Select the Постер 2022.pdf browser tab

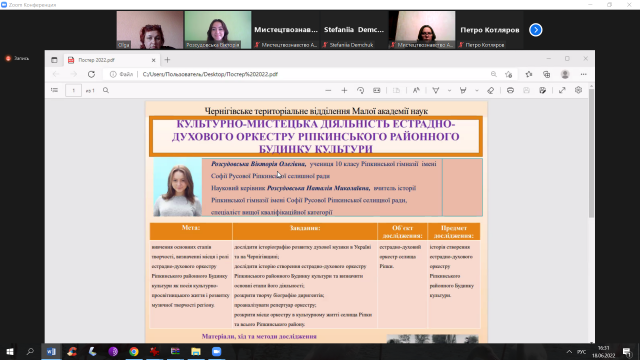click(111, 60)
